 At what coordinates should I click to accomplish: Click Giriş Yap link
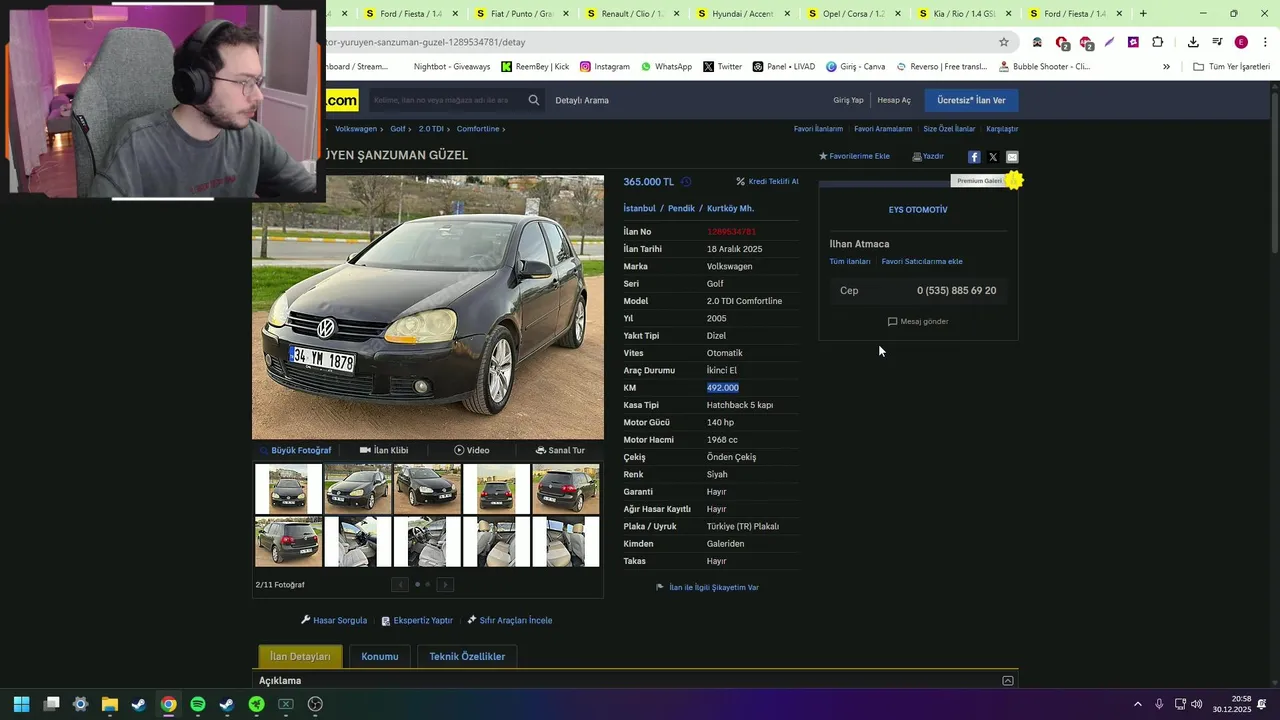click(848, 100)
